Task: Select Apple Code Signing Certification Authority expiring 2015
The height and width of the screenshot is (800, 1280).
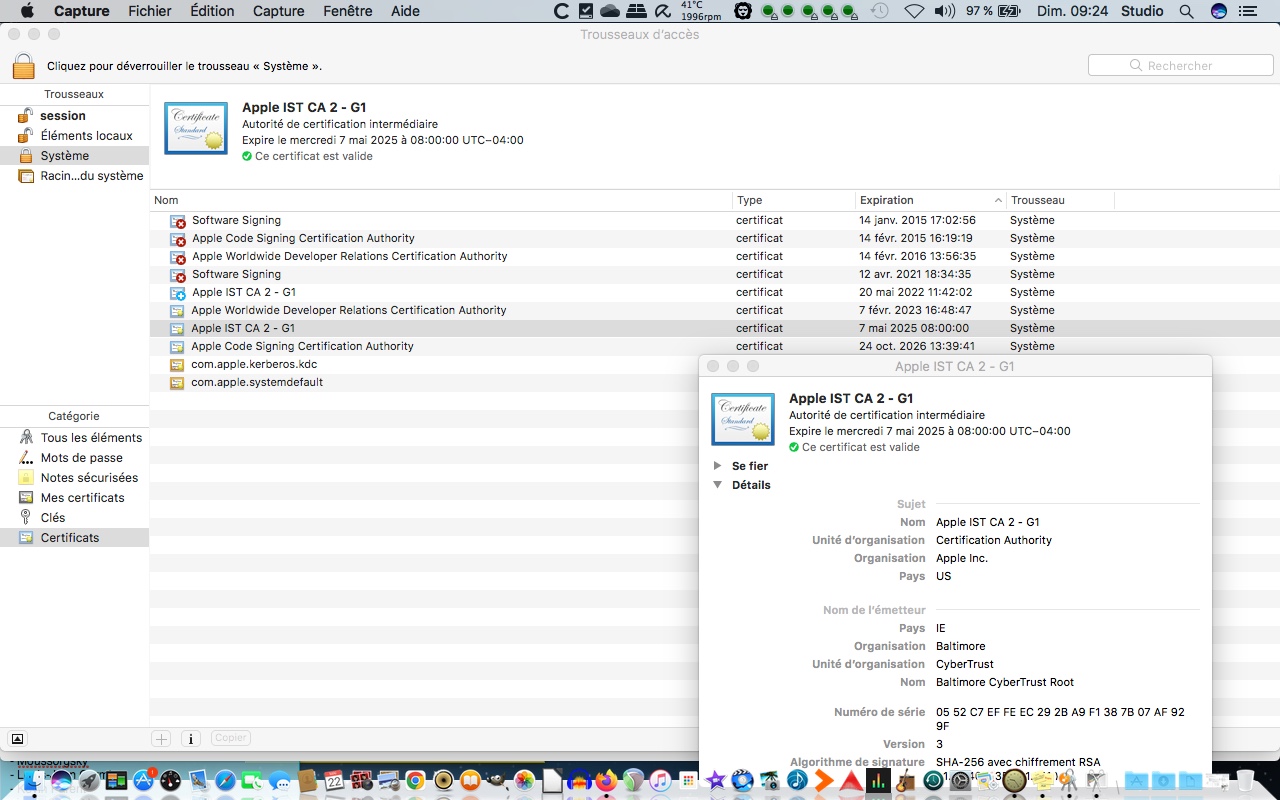Action: point(714,238)
